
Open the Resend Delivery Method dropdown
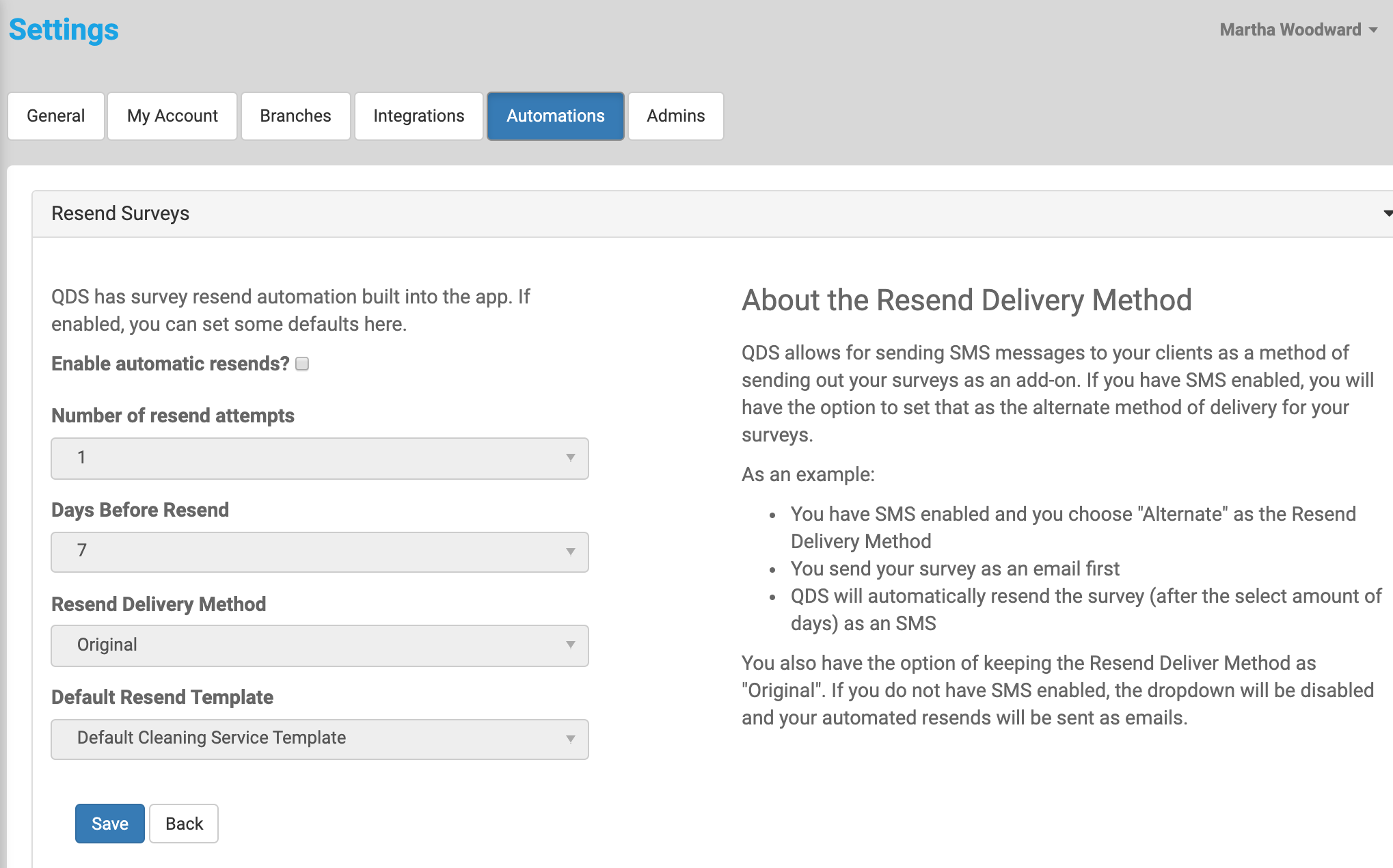319,645
